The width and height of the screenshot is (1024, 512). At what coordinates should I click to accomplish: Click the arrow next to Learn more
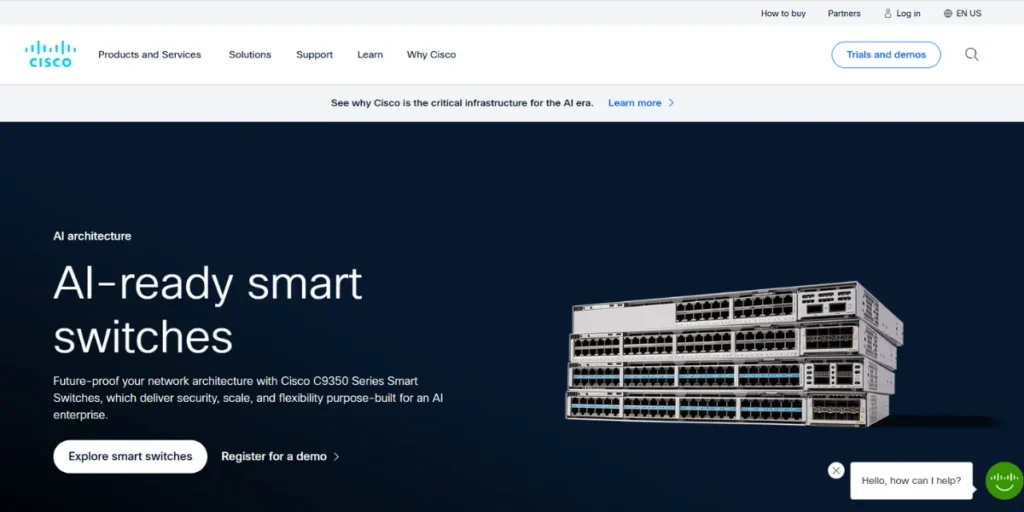(x=671, y=103)
